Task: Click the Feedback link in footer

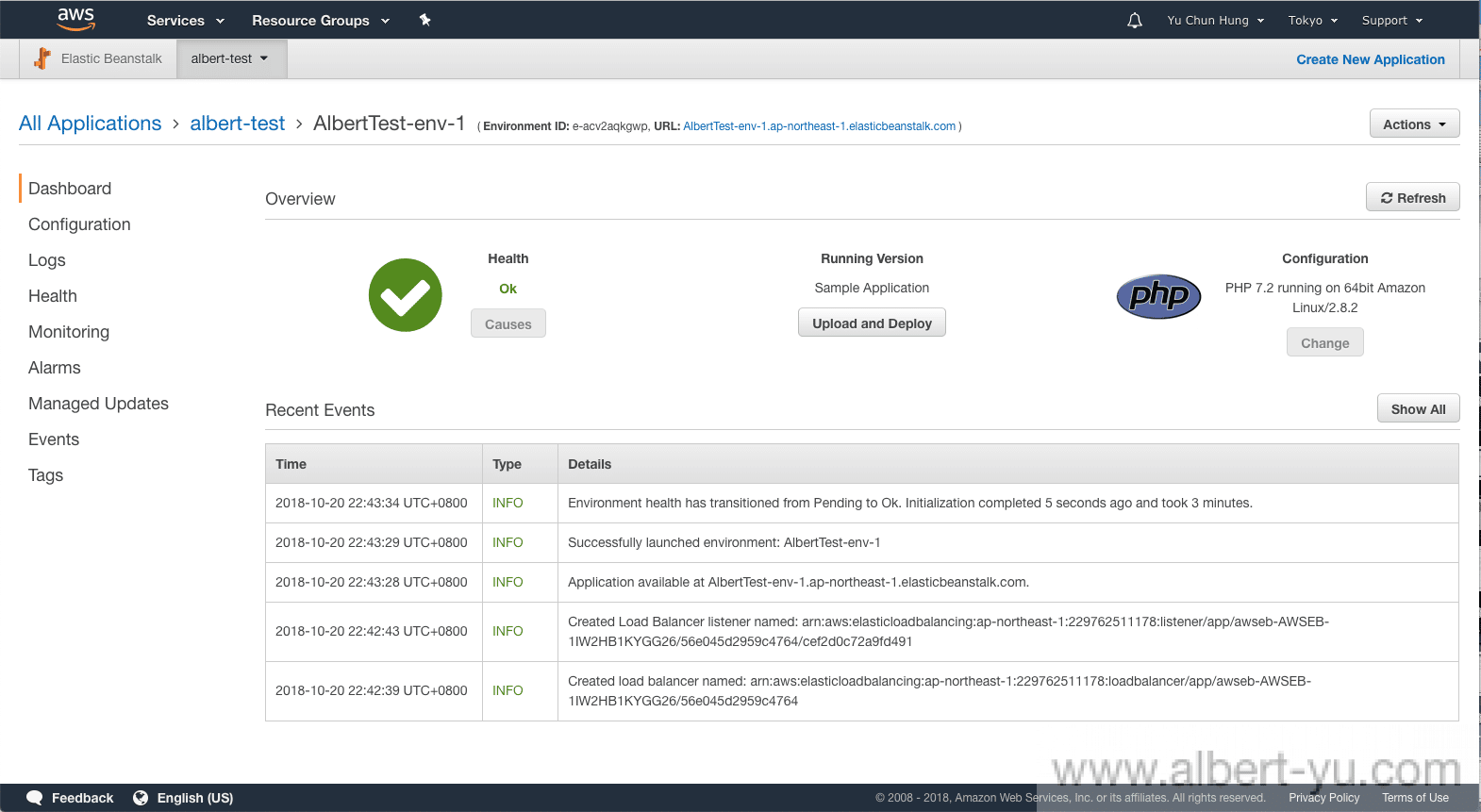Action: click(x=82, y=798)
